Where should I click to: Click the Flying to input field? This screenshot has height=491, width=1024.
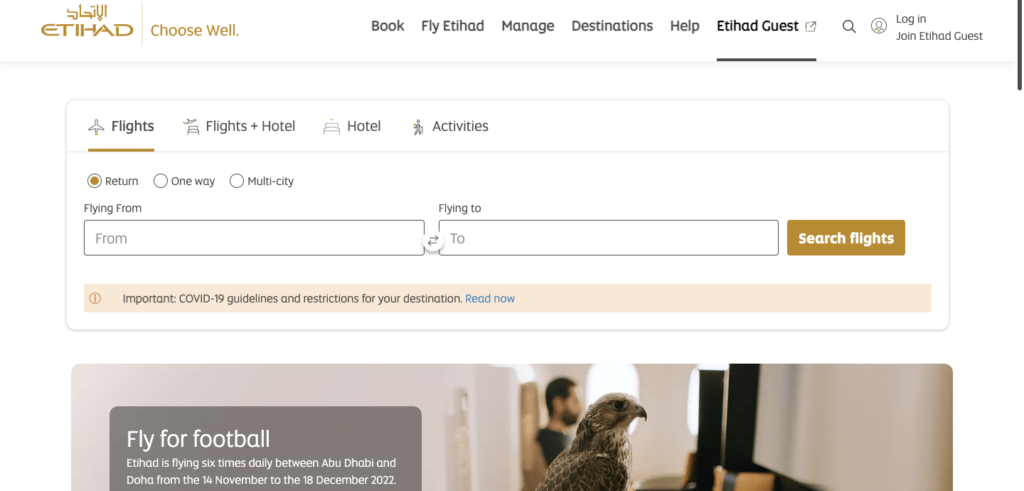(x=610, y=238)
